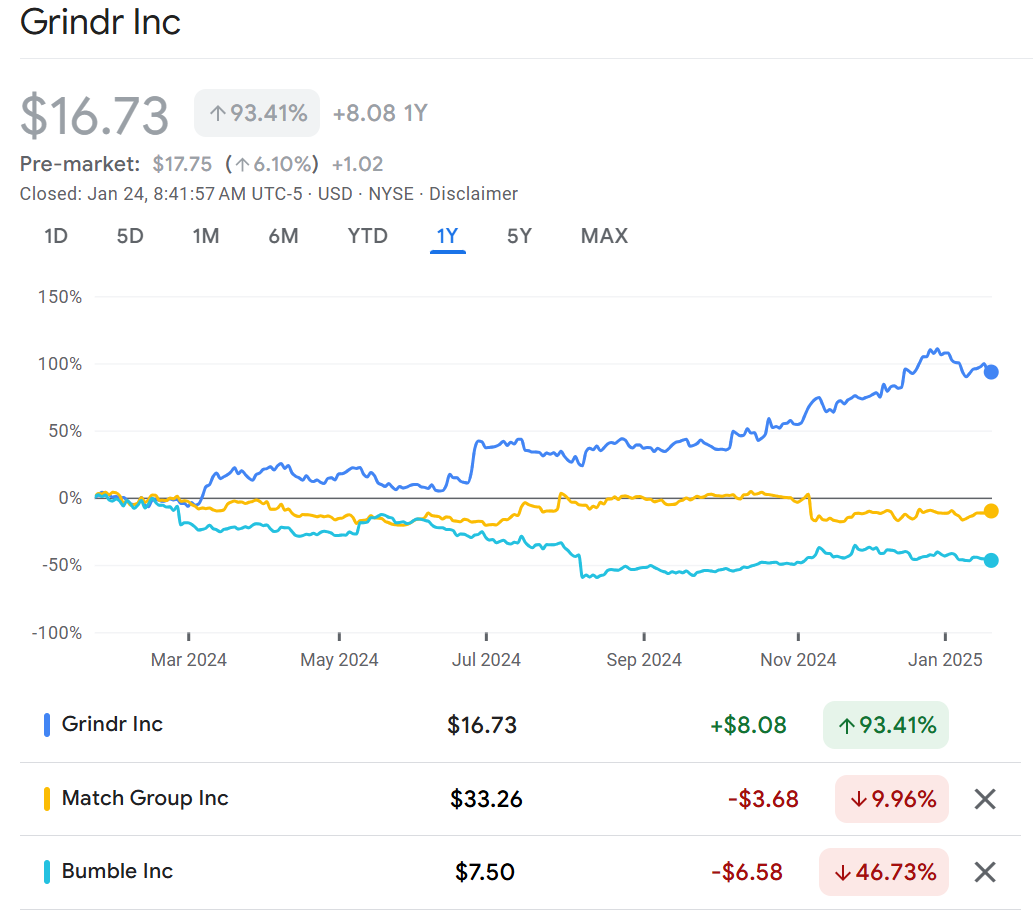Show the 1M chart range

(x=206, y=236)
